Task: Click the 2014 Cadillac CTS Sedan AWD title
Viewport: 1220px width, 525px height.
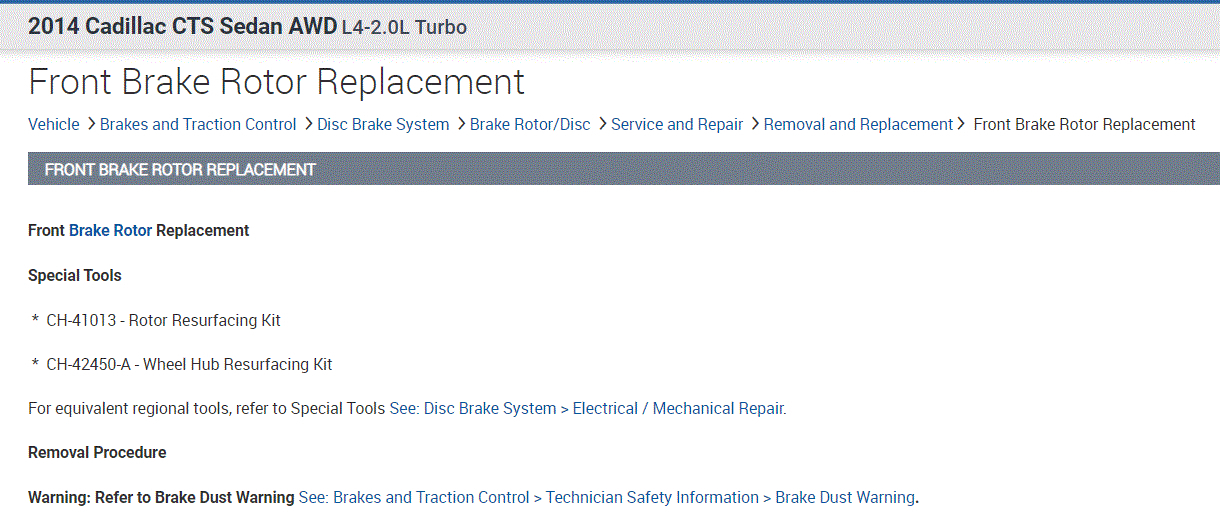Action: 182,27
